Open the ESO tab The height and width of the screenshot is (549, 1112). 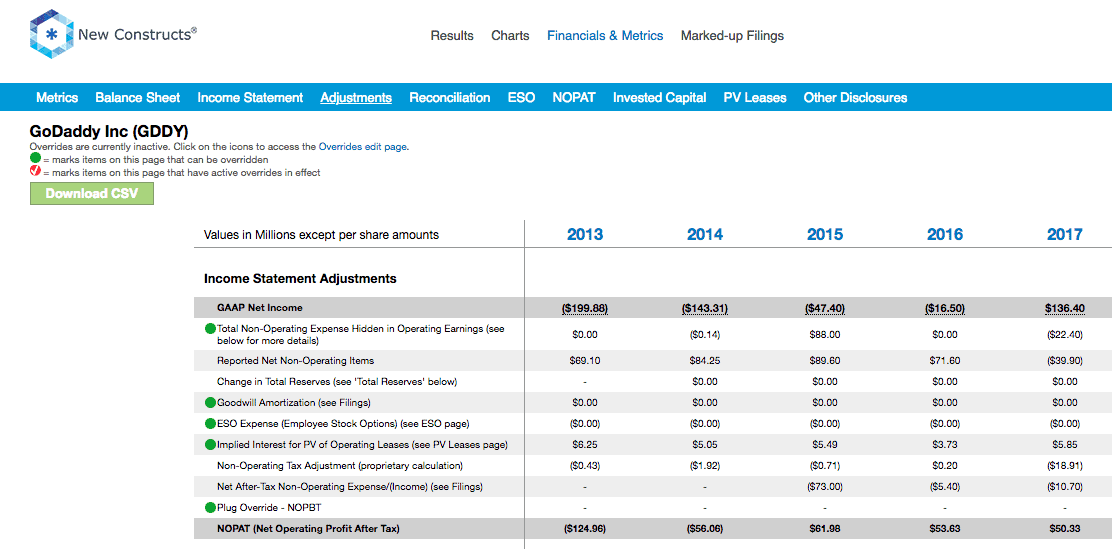(x=521, y=98)
